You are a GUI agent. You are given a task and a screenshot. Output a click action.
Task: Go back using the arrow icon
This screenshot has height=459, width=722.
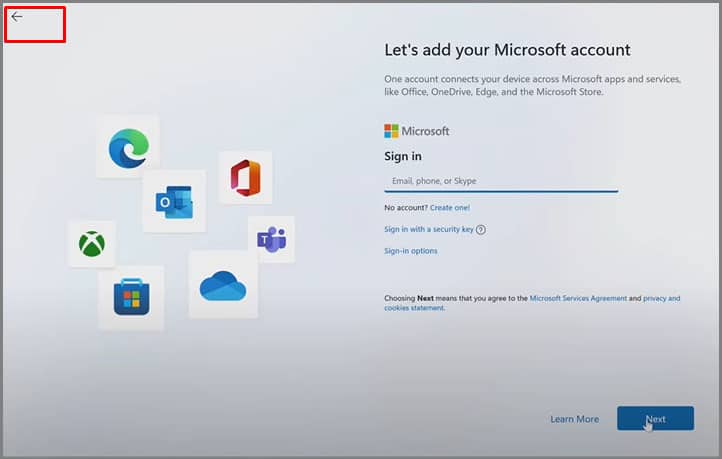(17, 17)
